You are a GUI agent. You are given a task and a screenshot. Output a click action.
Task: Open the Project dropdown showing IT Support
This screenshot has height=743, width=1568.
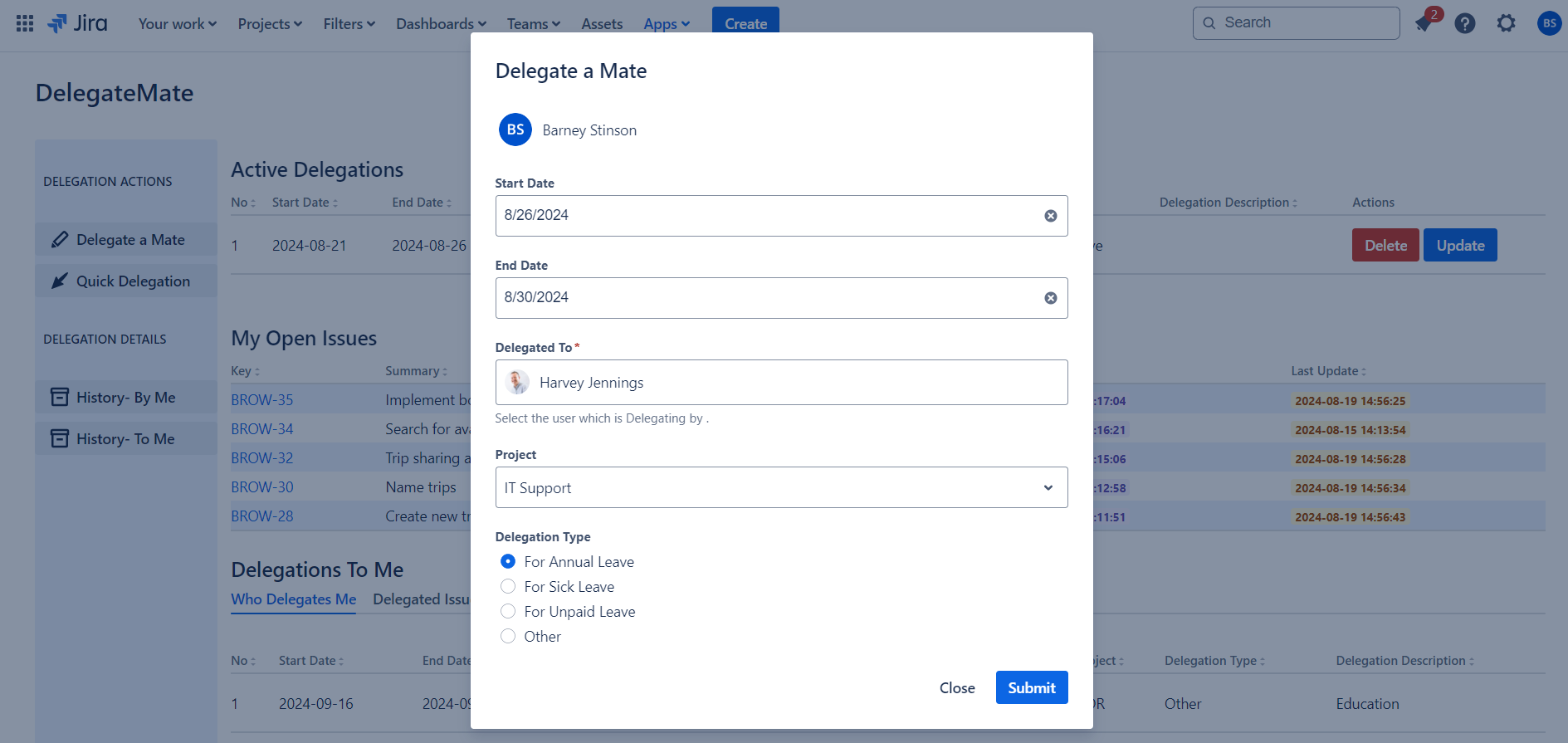[781, 487]
